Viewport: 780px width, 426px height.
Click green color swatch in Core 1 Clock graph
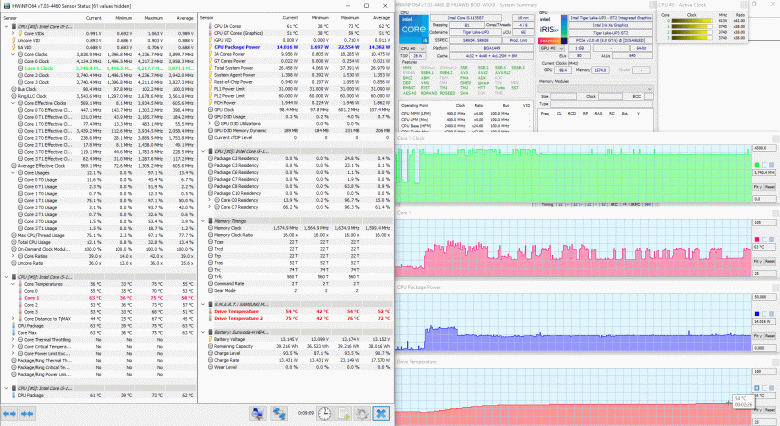tap(757, 165)
